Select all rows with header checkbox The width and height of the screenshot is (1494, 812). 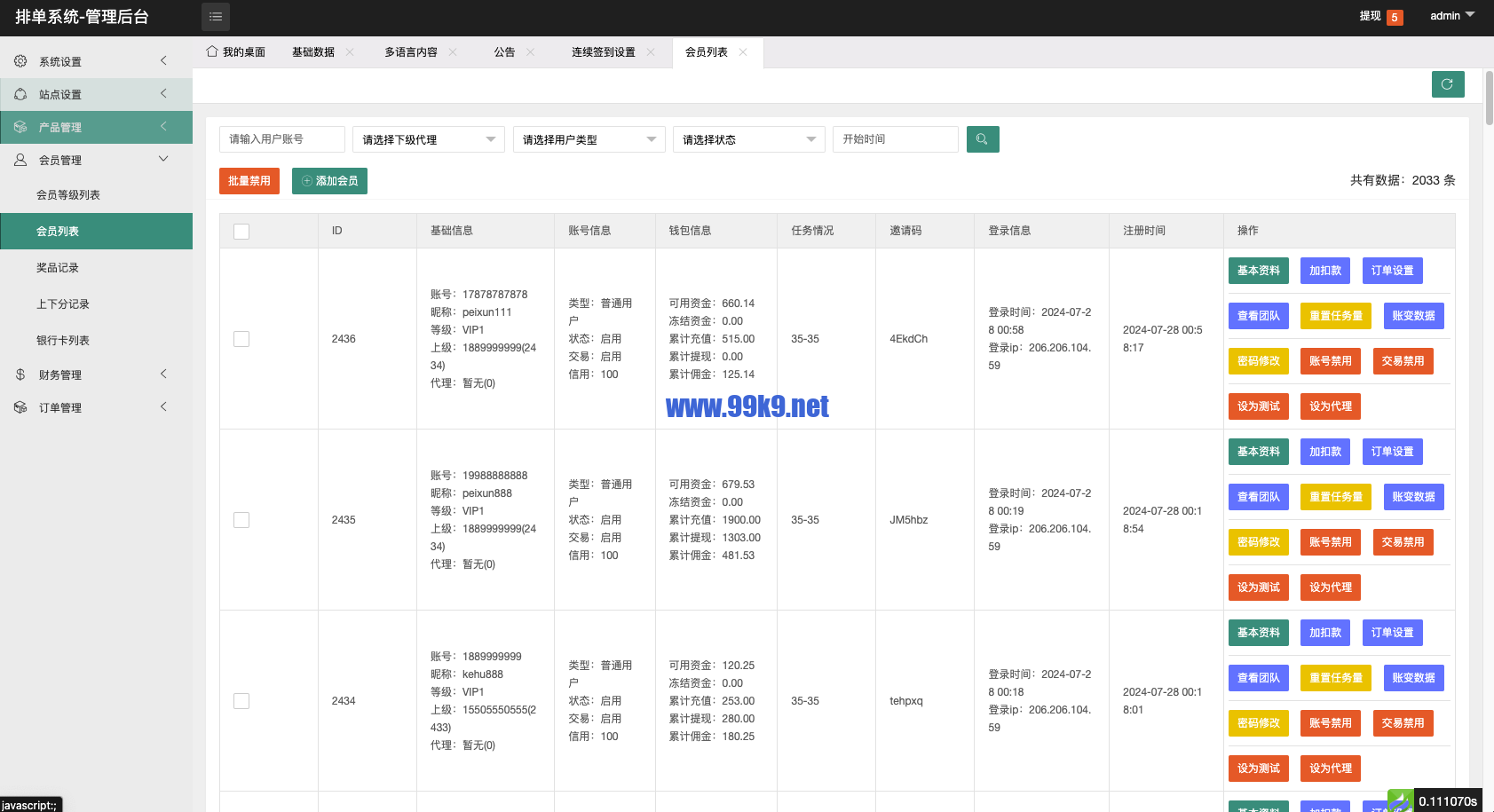click(241, 232)
